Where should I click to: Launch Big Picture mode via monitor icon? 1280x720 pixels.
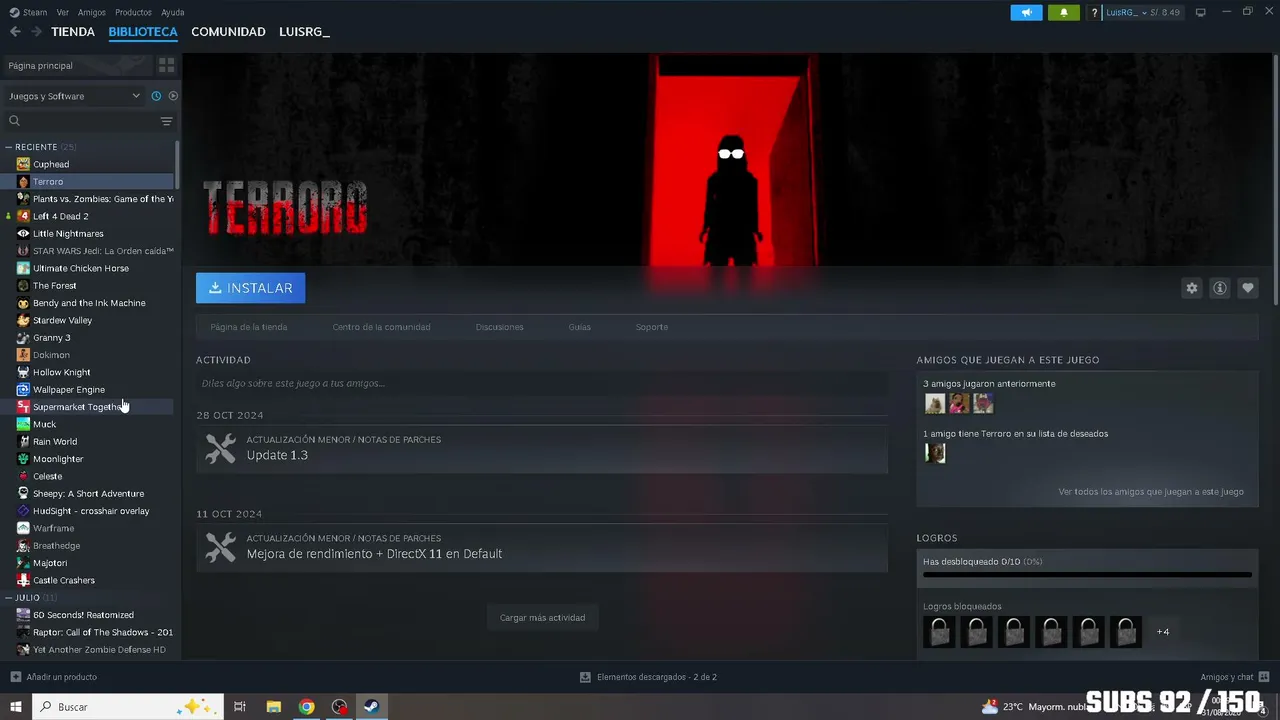(x=1200, y=12)
